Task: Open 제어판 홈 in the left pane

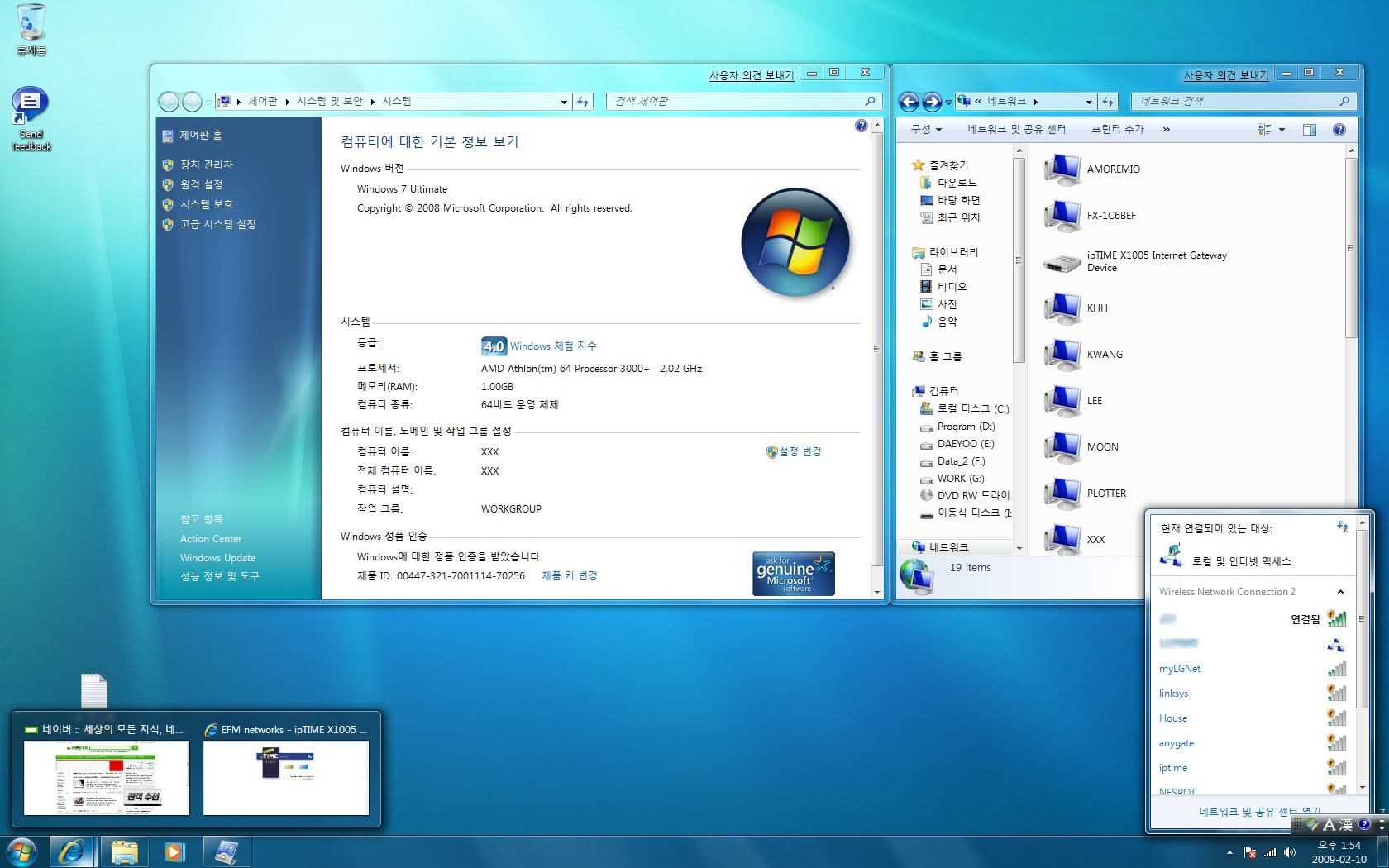Action: (x=201, y=136)
